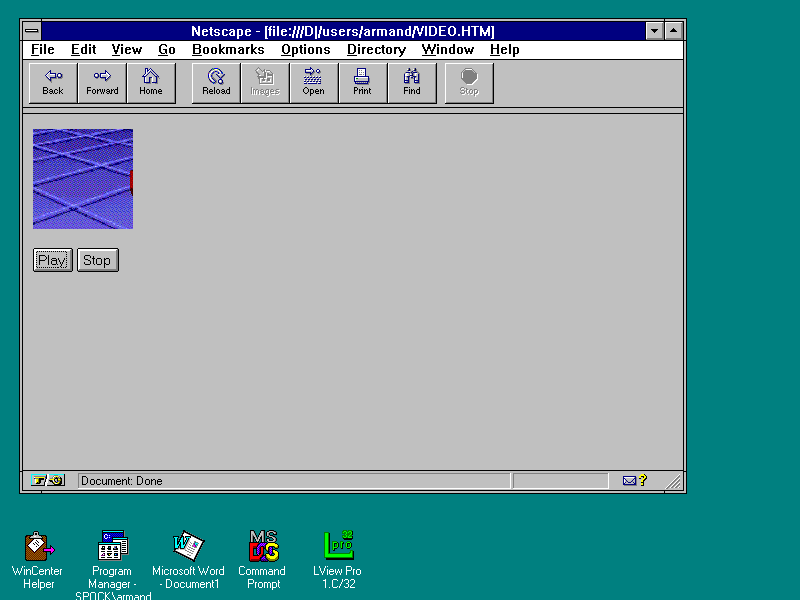The image size is (800, 600).
Task: Select the LView Pro desktop icon
Action: (338, 546)
